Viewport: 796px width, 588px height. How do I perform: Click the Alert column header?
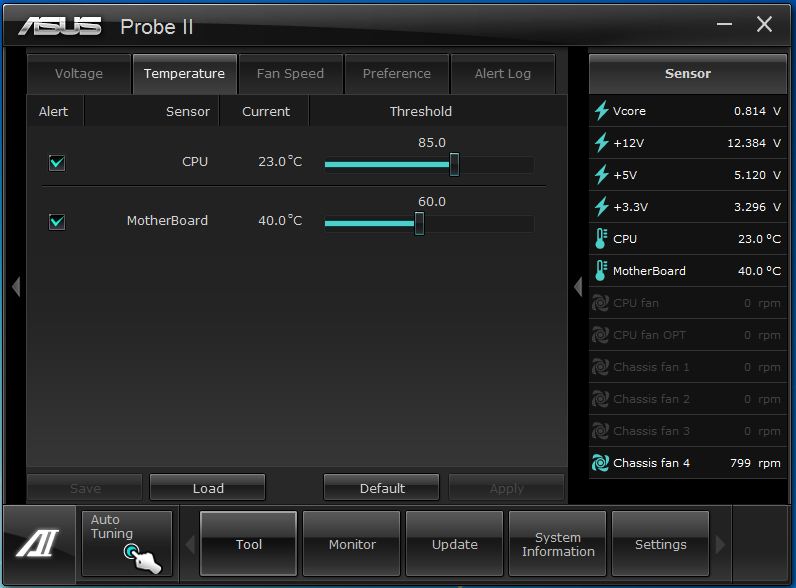(x=53, y=111)
